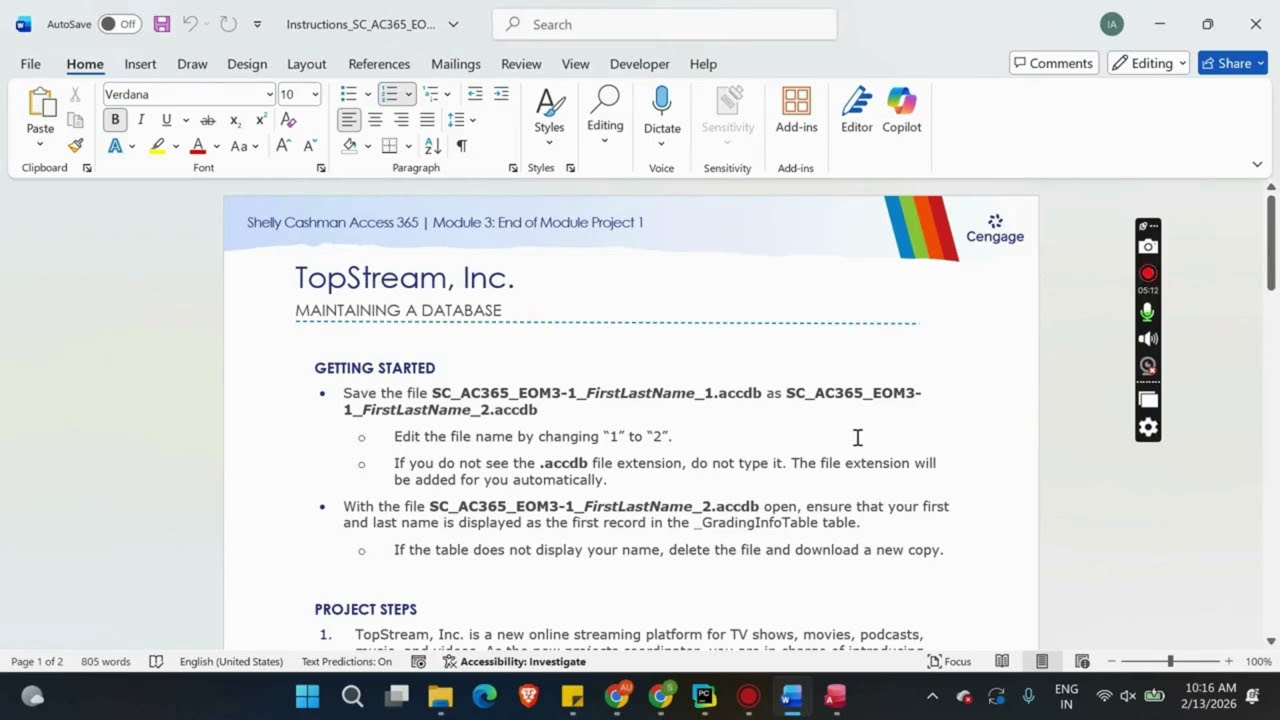Toggle Justify paragraph alignment

427,120
